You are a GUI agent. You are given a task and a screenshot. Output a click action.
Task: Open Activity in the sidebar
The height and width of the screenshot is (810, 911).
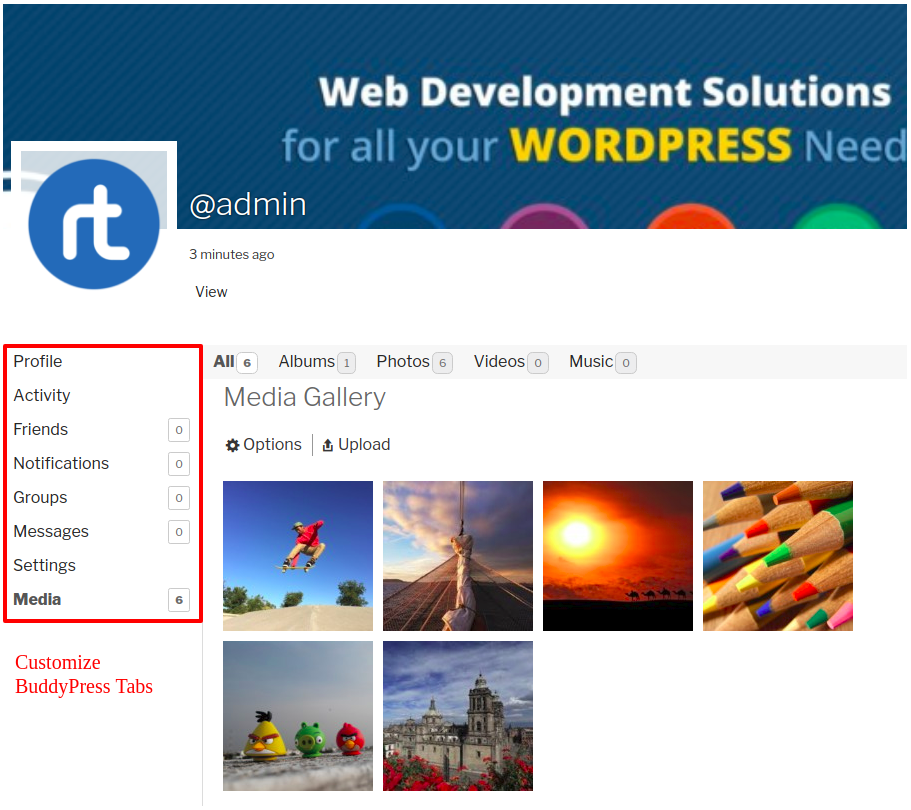[42, 396]
